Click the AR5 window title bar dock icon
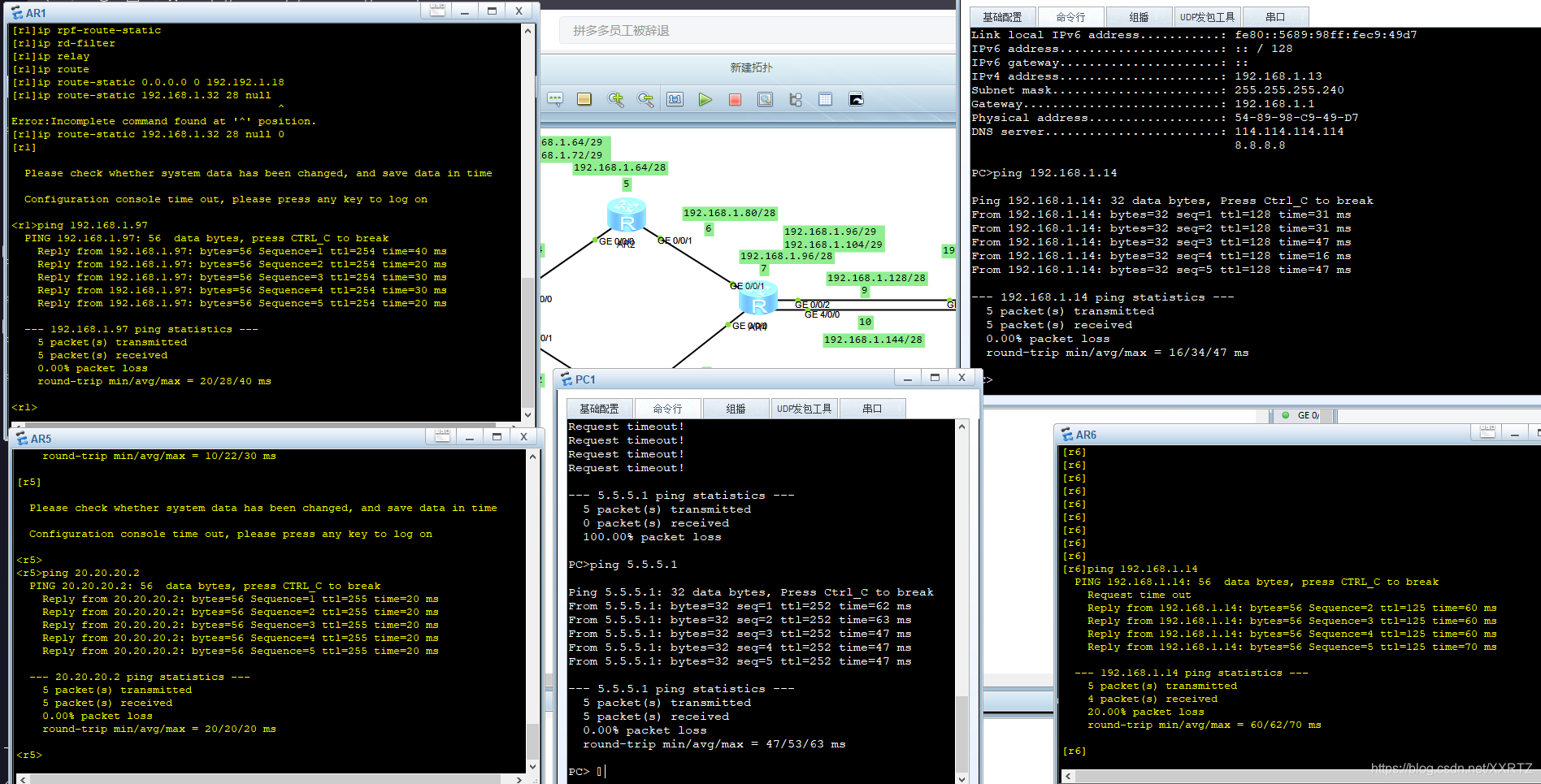Image resolution: width=1541 pixels, height=784 pixels. (x=442, y=436)
